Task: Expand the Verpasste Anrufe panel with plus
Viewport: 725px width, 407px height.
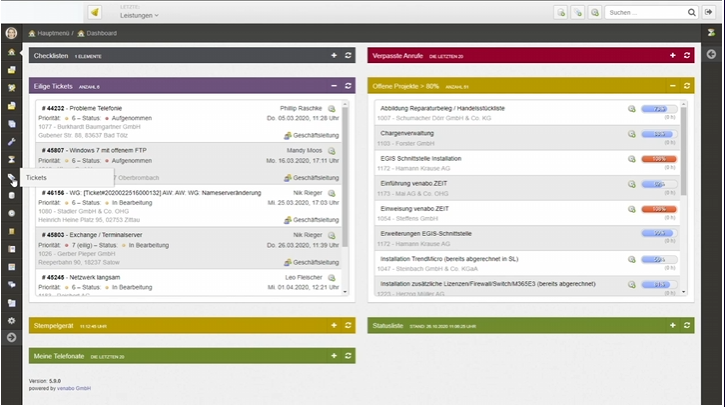Action: 673,56
